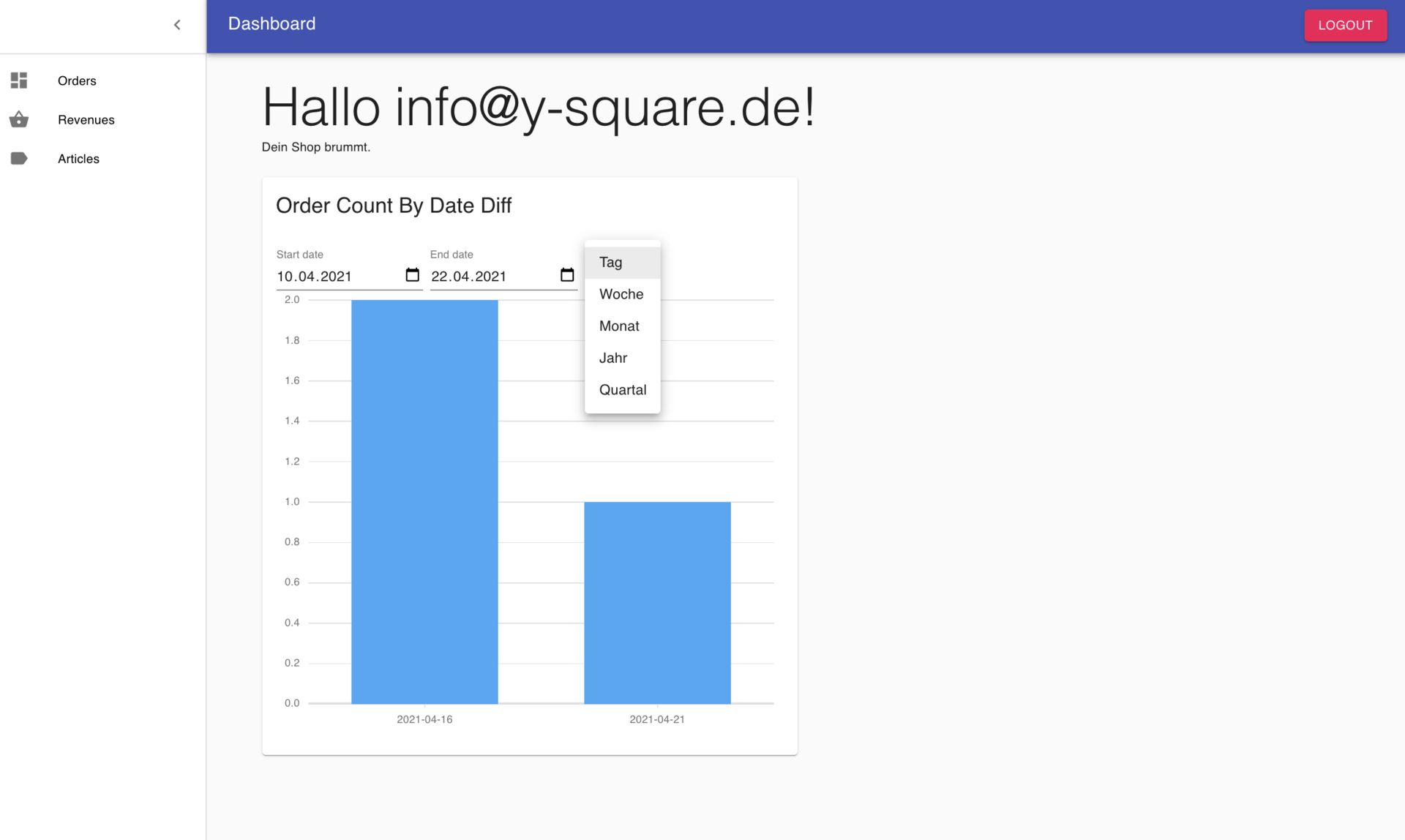Pick the highlighted Tag entry
1405x840 pixels.
(610, 262)
